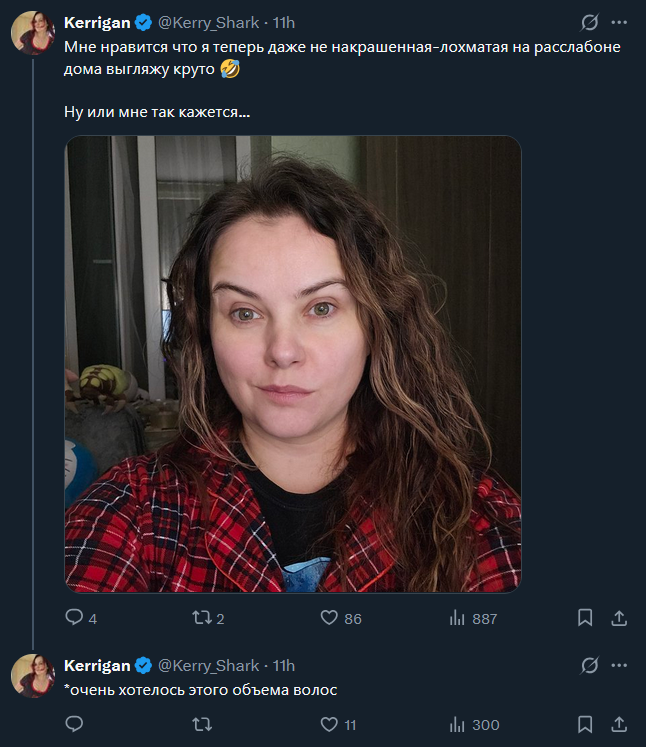
Task: Open Grok icon on the first tweet
Action: click(590, 23)
